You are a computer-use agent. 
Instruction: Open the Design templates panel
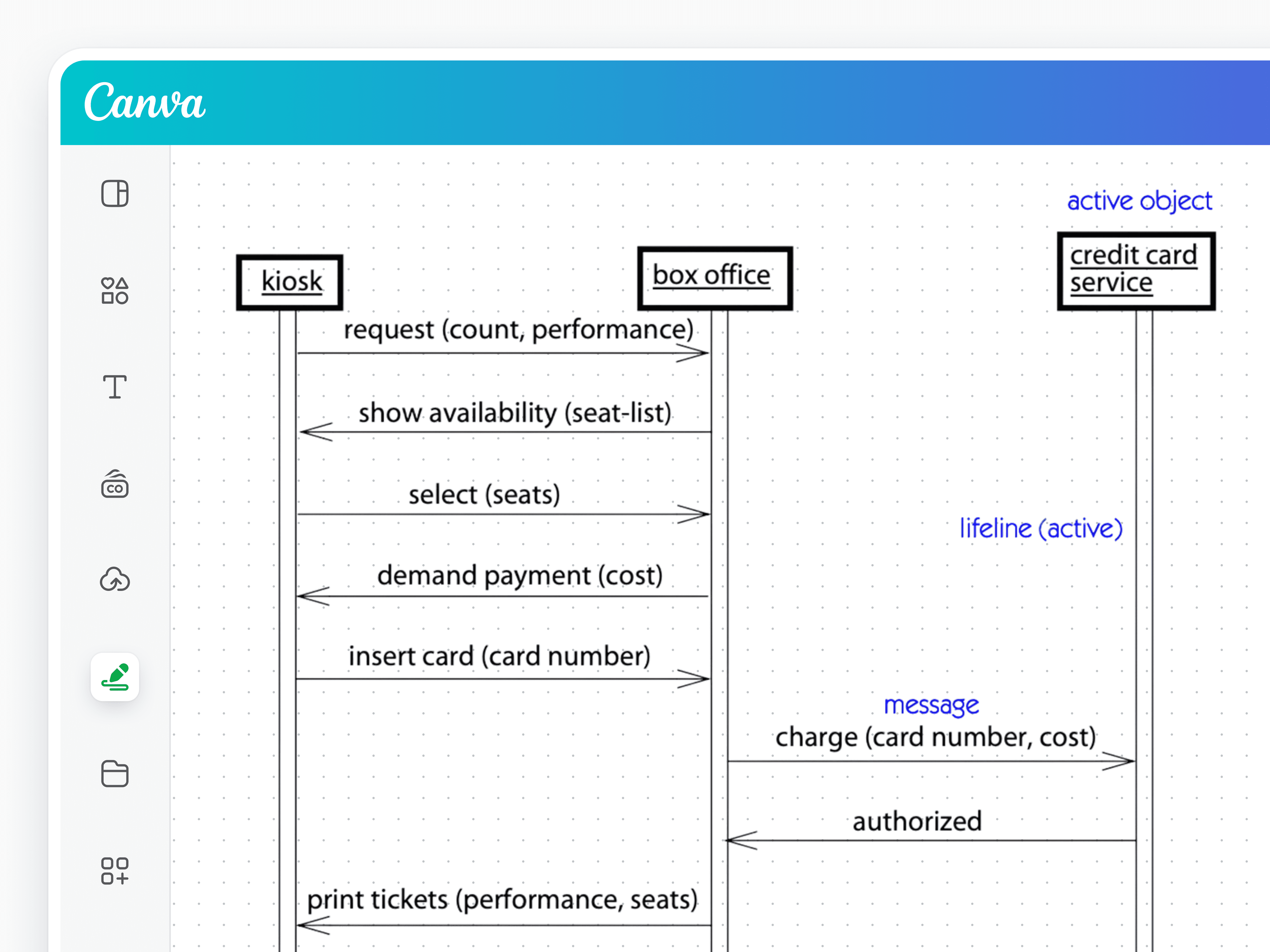pos(114,195)
